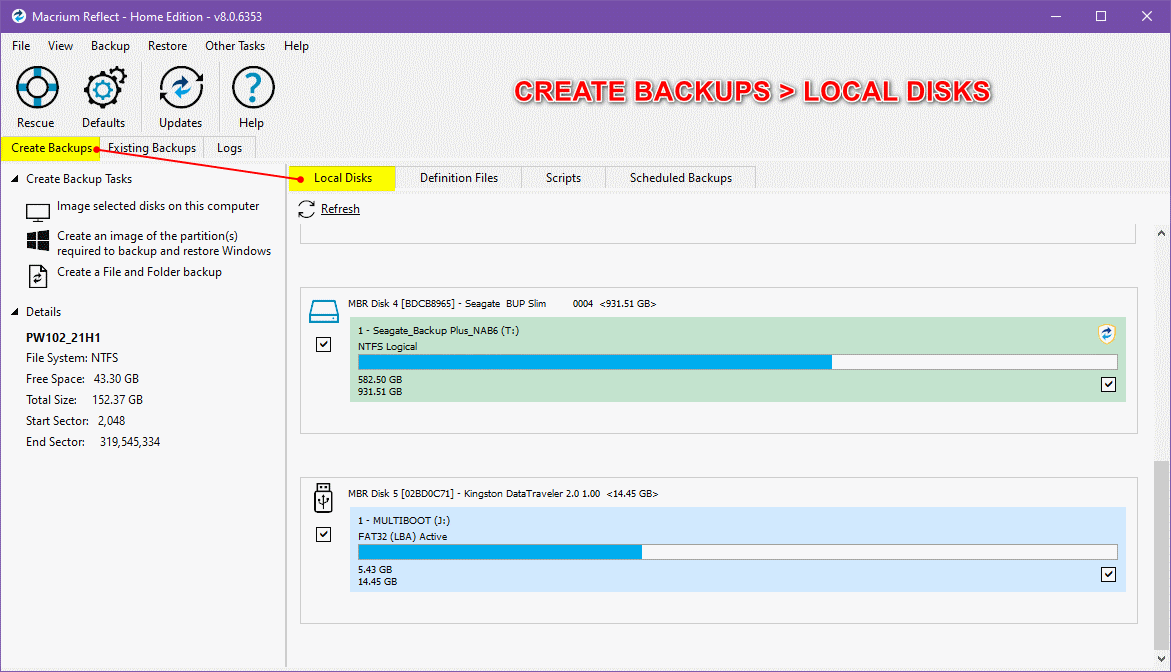Toggle the MBR Disk 5 whole-disk checkbox
This screenshot has width=1171, height=672.
tap(323, 535)
